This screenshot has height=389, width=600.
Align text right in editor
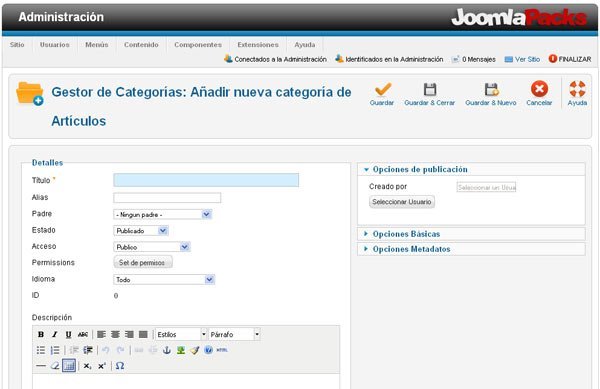(x=129, y=334)
